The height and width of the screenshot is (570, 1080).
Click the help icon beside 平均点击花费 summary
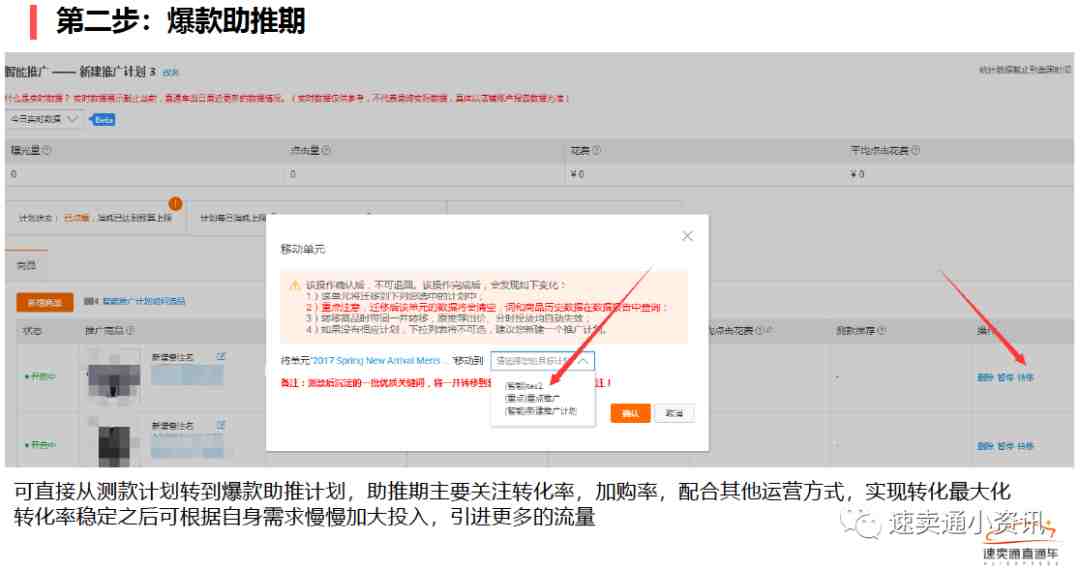point(915,151)
